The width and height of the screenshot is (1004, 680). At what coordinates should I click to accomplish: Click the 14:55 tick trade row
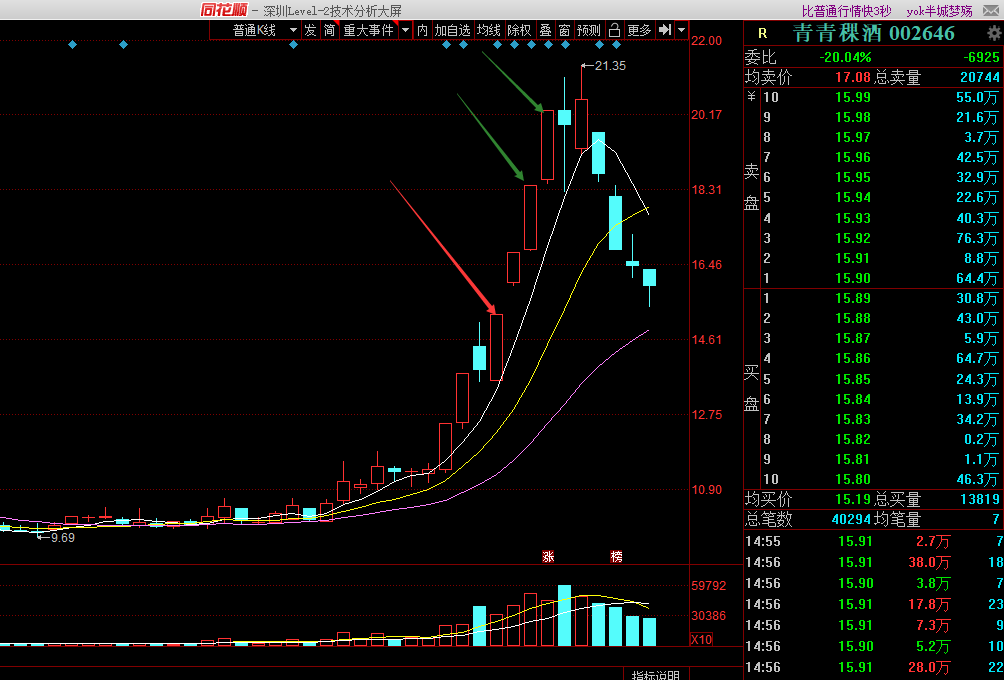tap(873, 542)
